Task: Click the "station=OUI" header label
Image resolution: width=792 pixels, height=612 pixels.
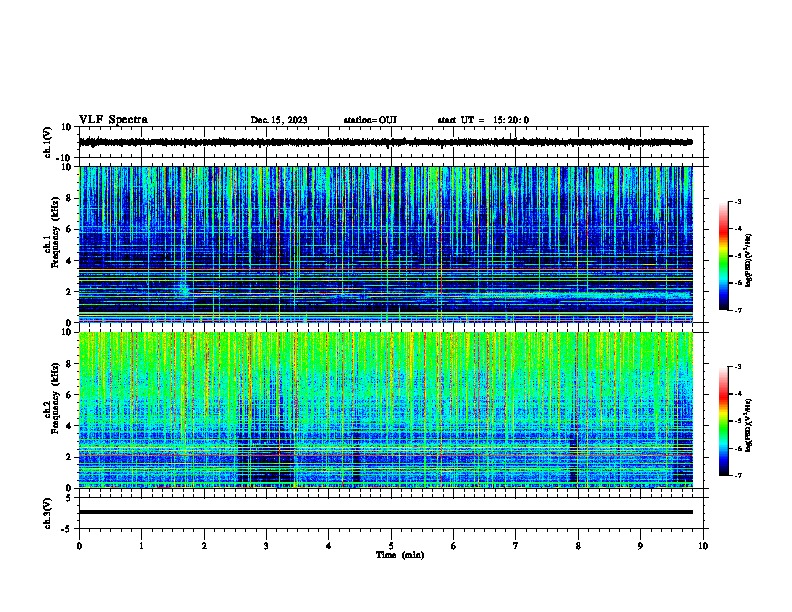Action: click(x=370, y=120)
